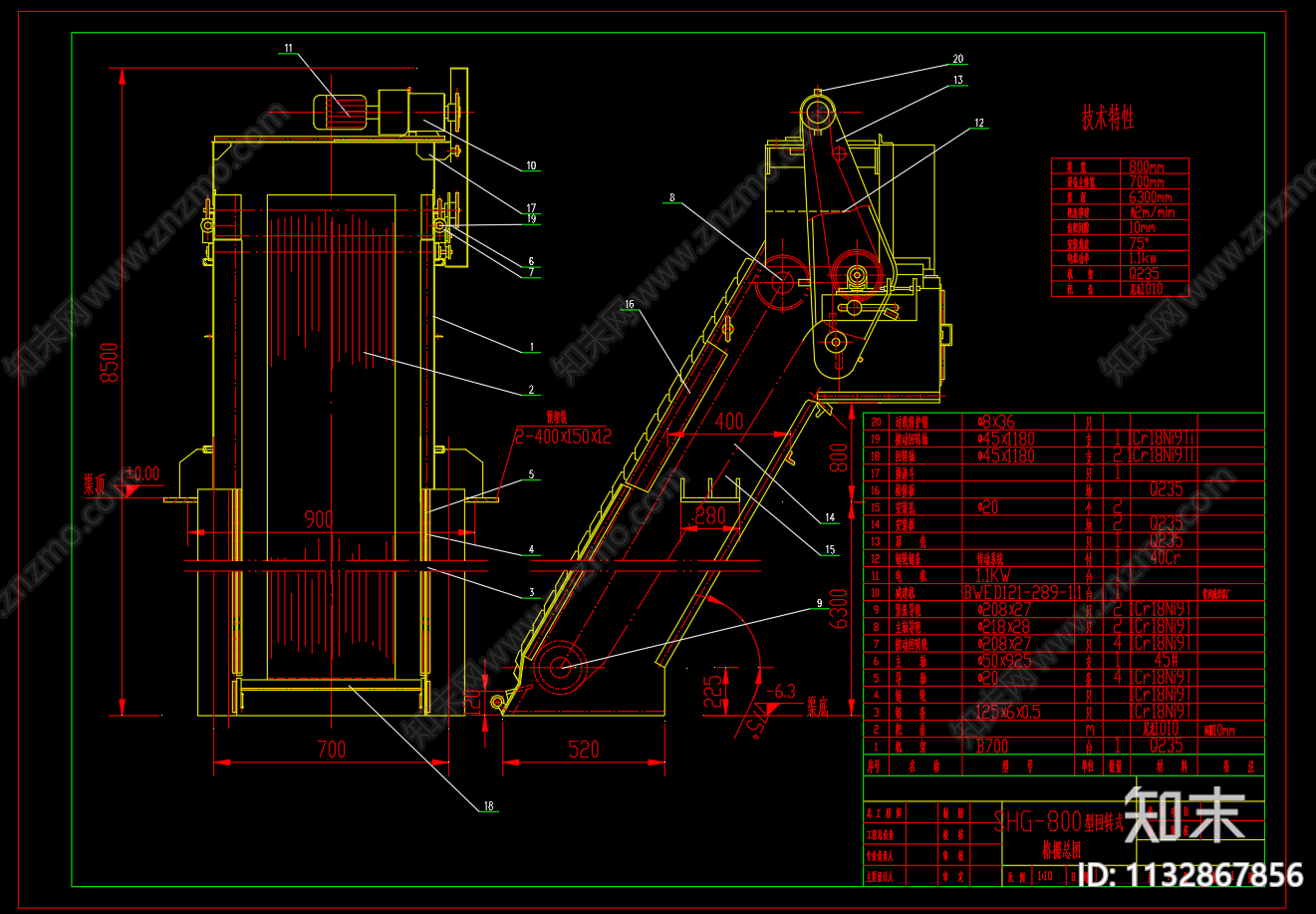Screen dimensions: 1316x914
Task: Click the 渠顶 label text
Action: [x=94, y=485]
